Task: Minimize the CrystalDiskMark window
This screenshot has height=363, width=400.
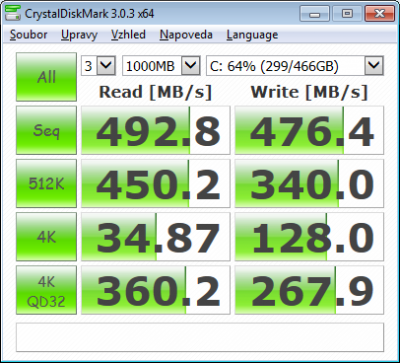Action: point(316,14)
